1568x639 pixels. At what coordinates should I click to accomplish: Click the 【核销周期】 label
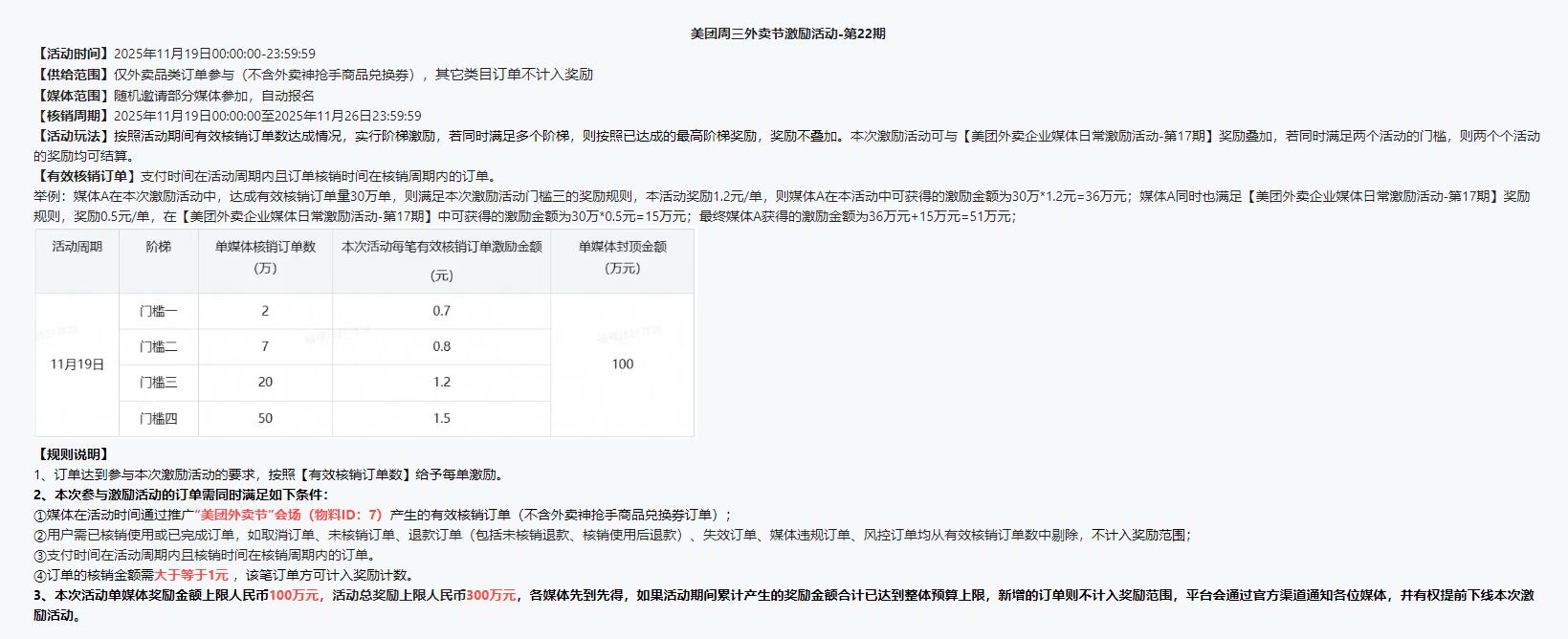73,116
